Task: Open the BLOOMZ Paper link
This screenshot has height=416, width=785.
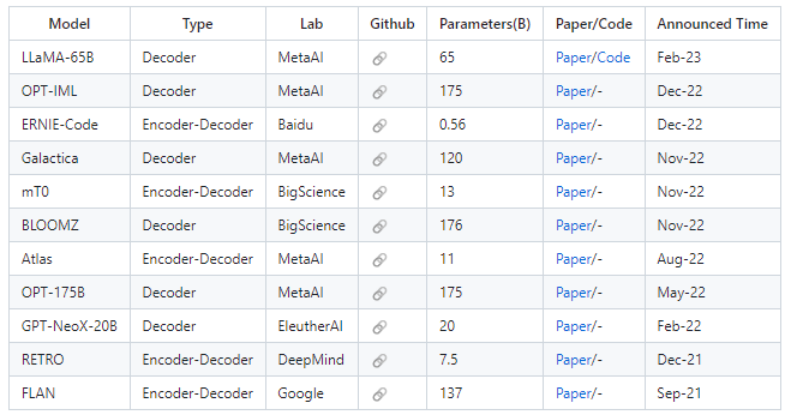Action: coord(573,226)
